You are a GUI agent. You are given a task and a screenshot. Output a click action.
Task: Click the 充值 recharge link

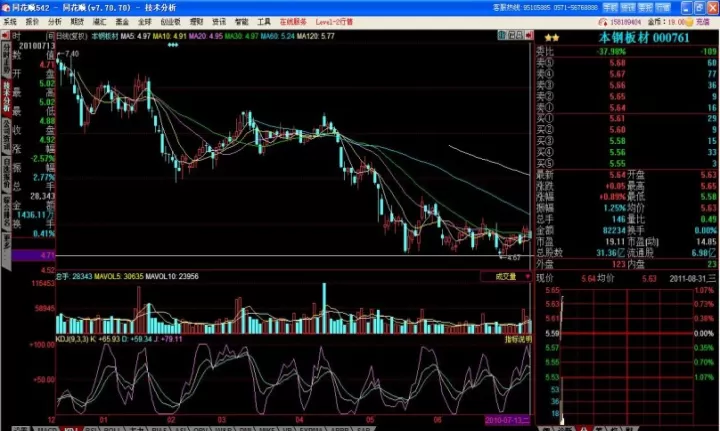point(703,22)
